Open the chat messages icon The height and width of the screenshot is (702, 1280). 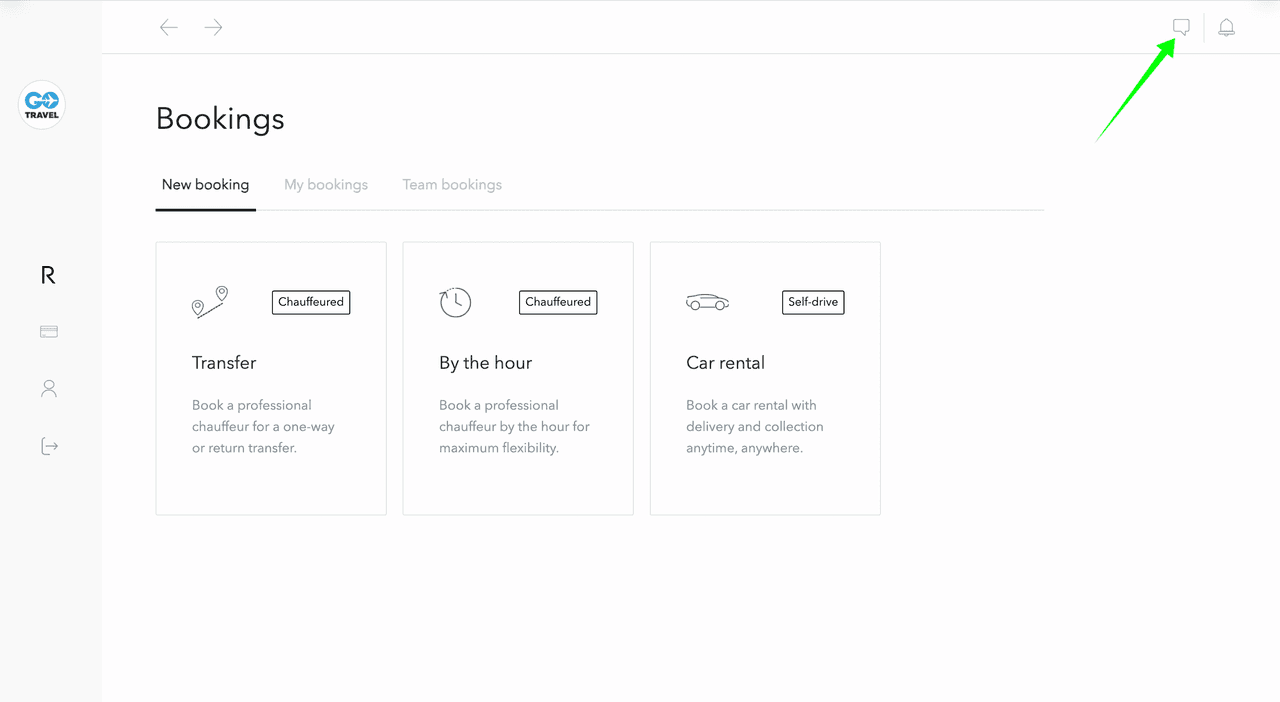point(1181,27)
